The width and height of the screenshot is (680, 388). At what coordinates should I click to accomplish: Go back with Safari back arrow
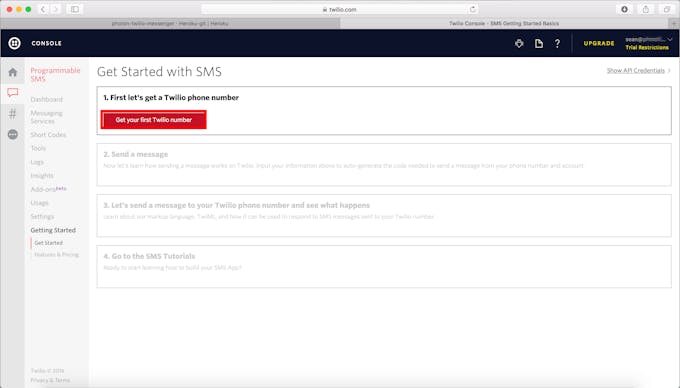pyautogui.click(x=43, y=9)
